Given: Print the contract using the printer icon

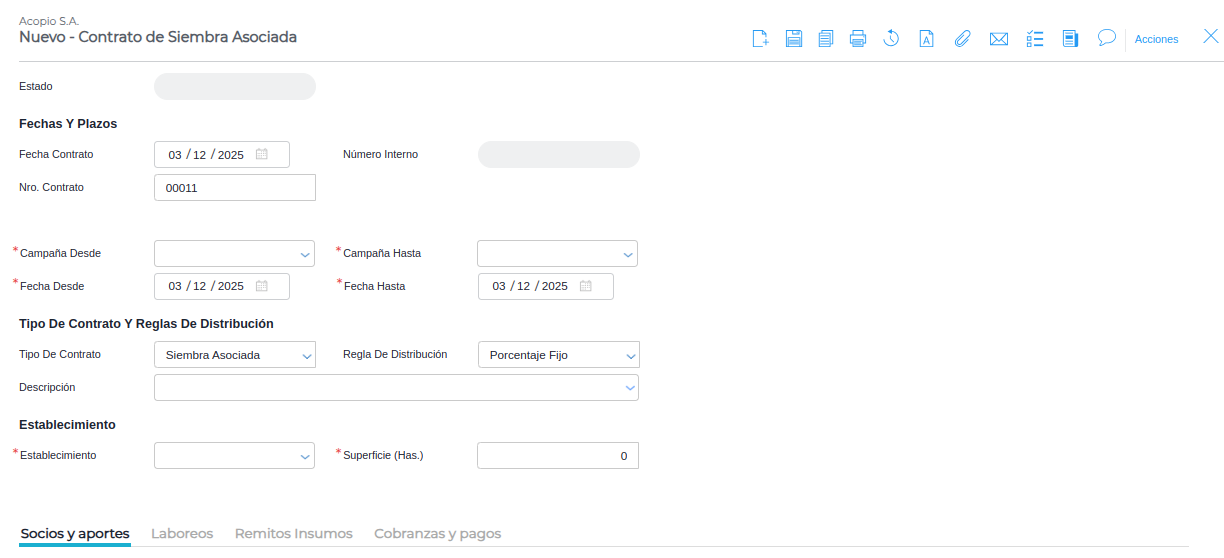Looking at the screenshot, I should [x=858, y=39].
